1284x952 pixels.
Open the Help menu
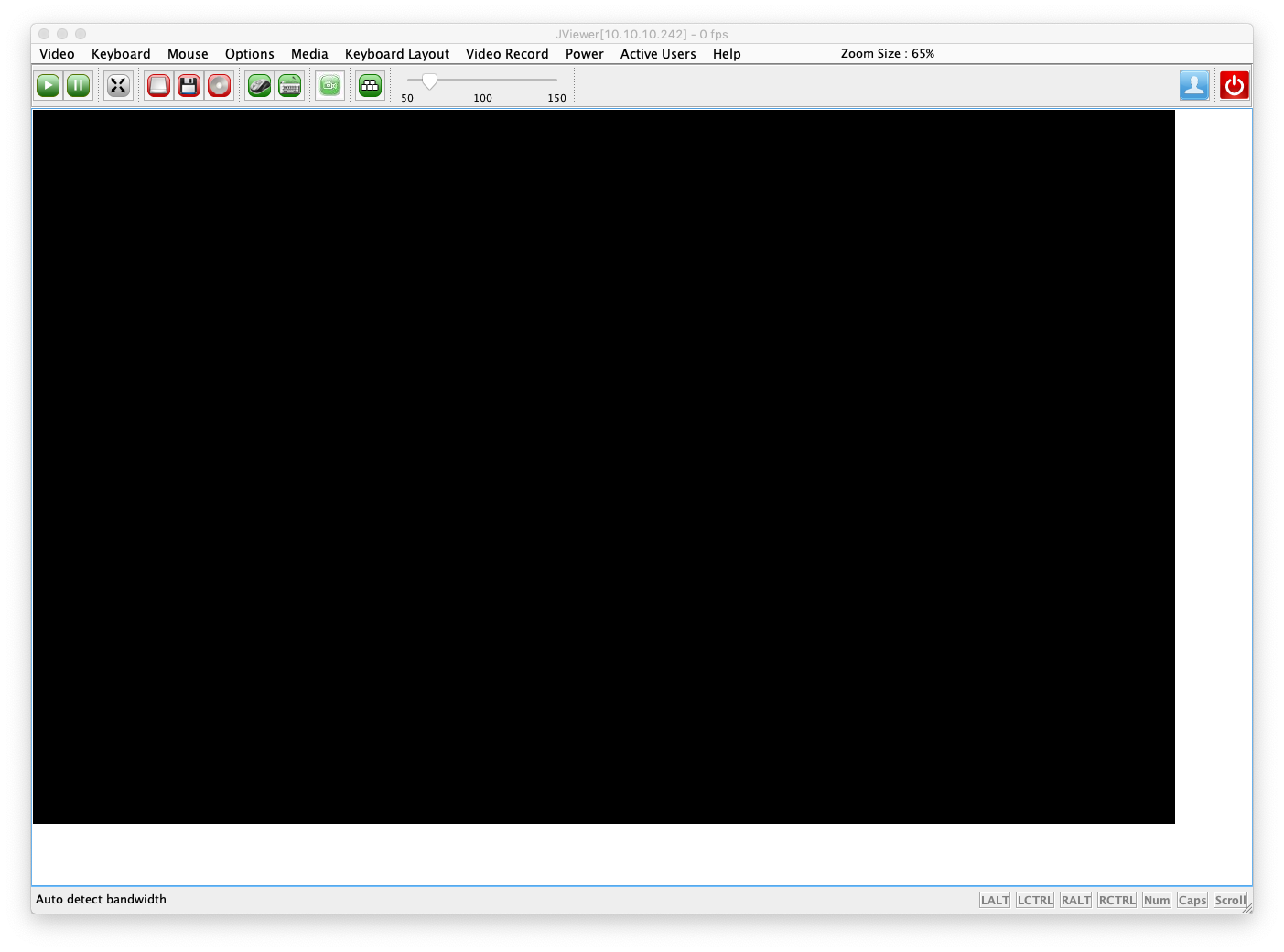[727, 54]
